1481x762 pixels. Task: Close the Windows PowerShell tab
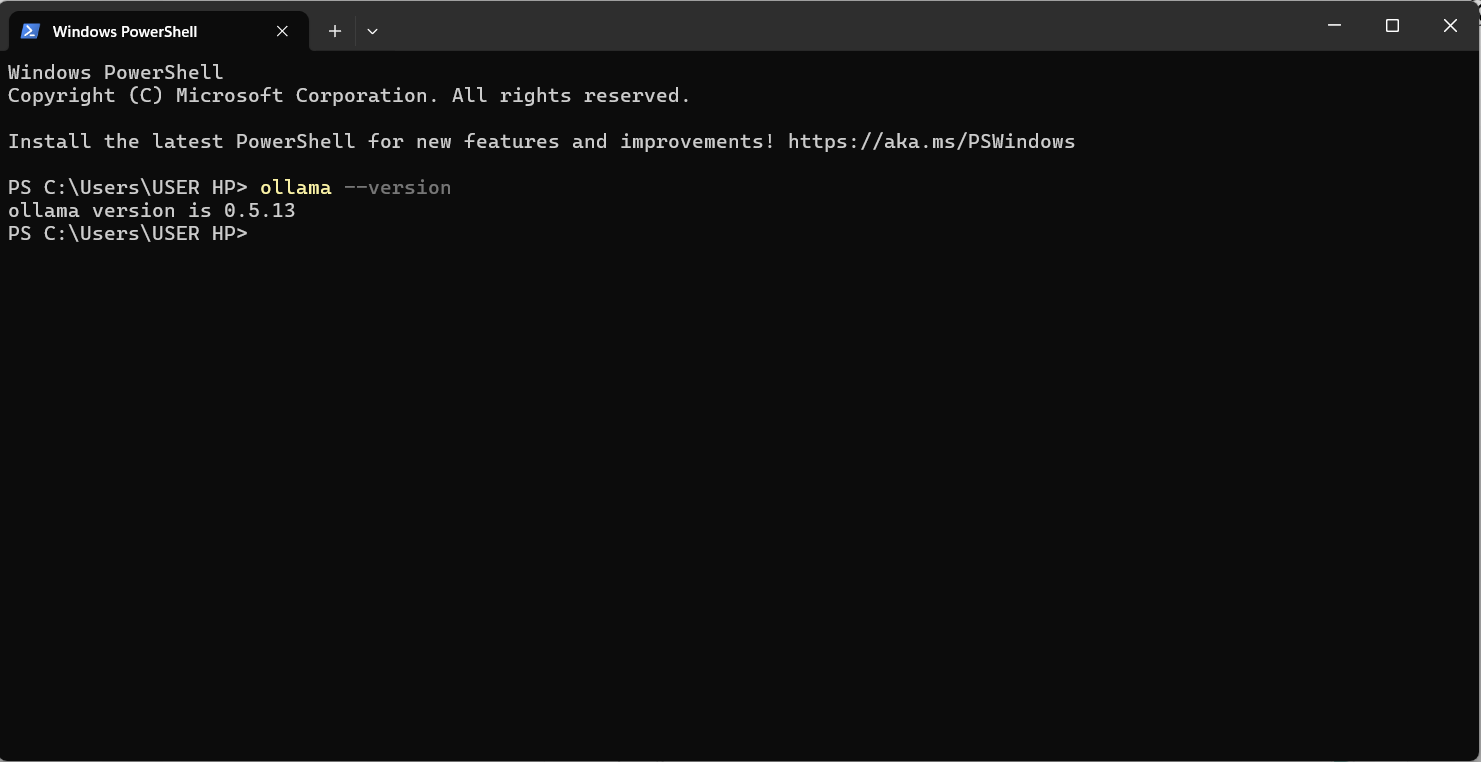[x=281, y=31]
